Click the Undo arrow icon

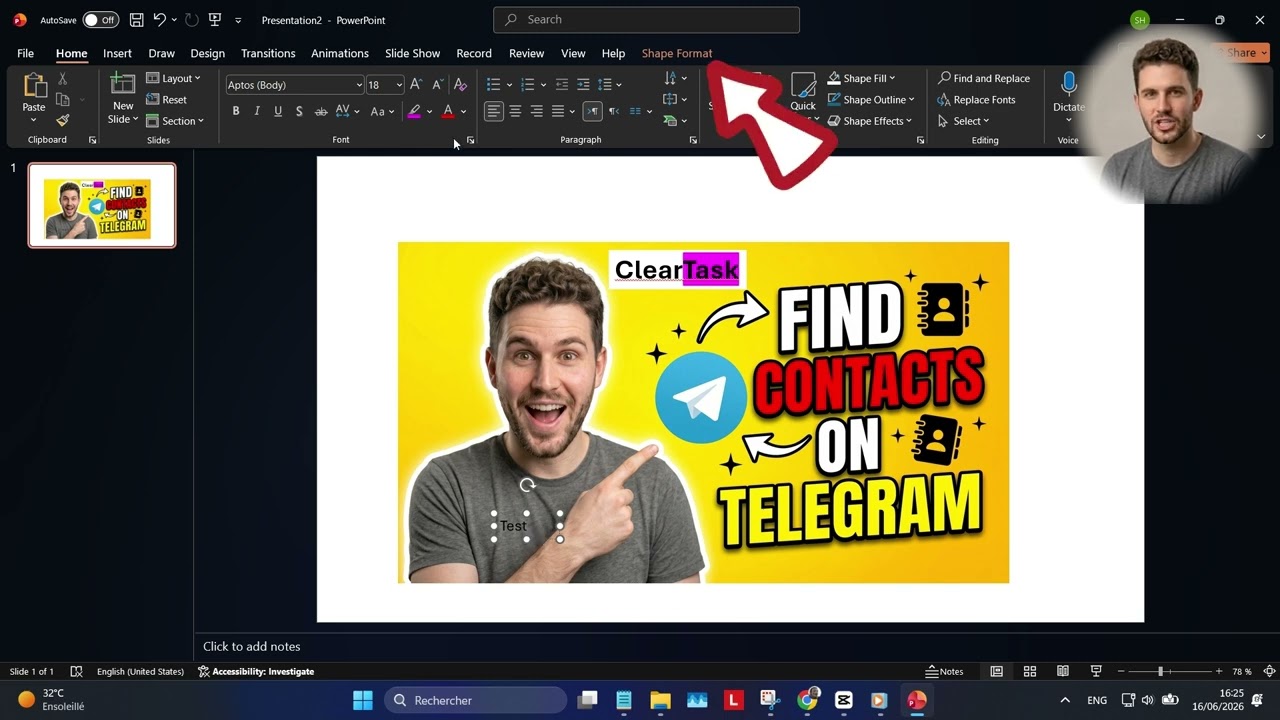(159, 20)
